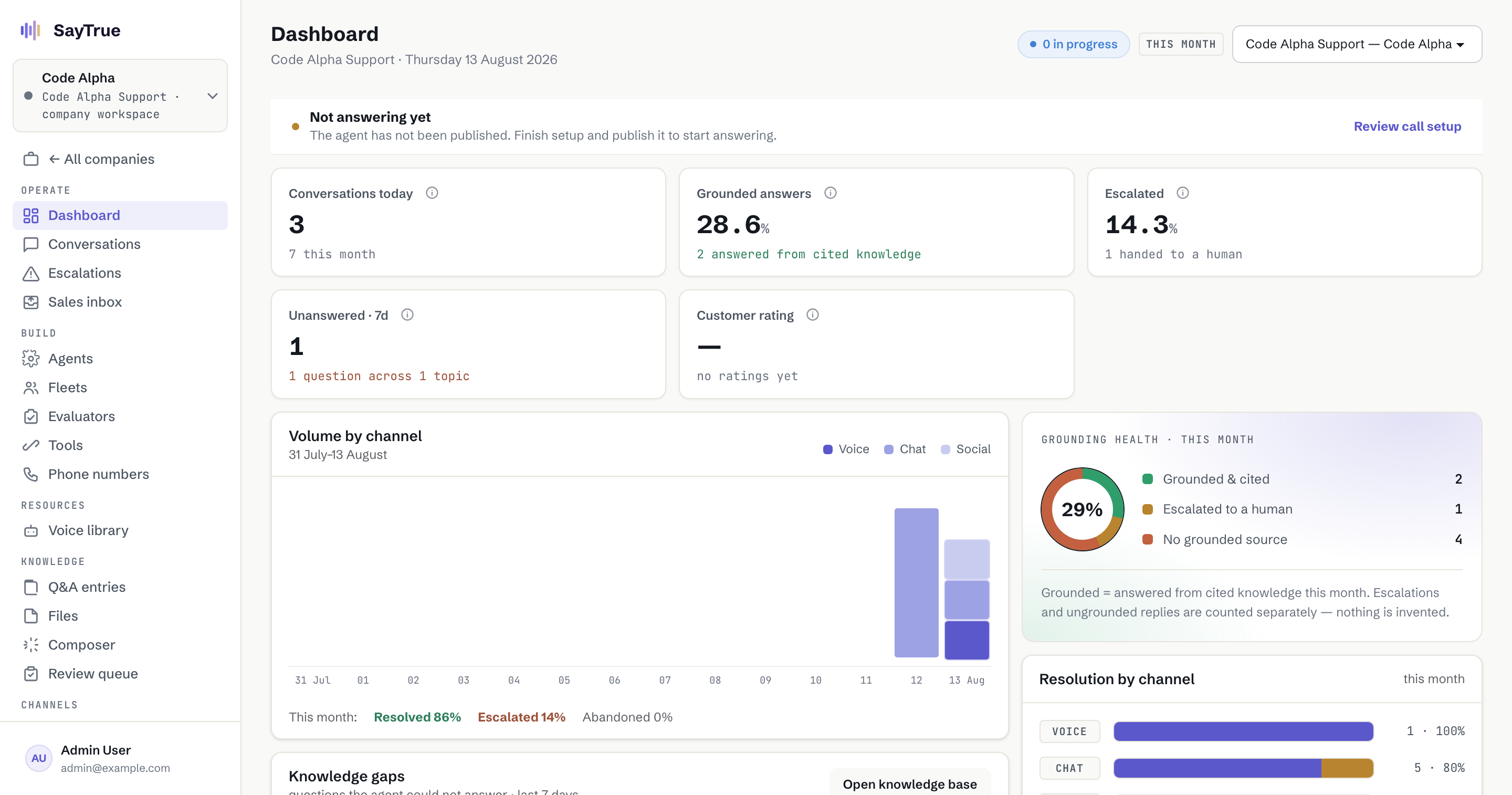Click info icon next to Customer rating
1512x795 pixels.
813,315
